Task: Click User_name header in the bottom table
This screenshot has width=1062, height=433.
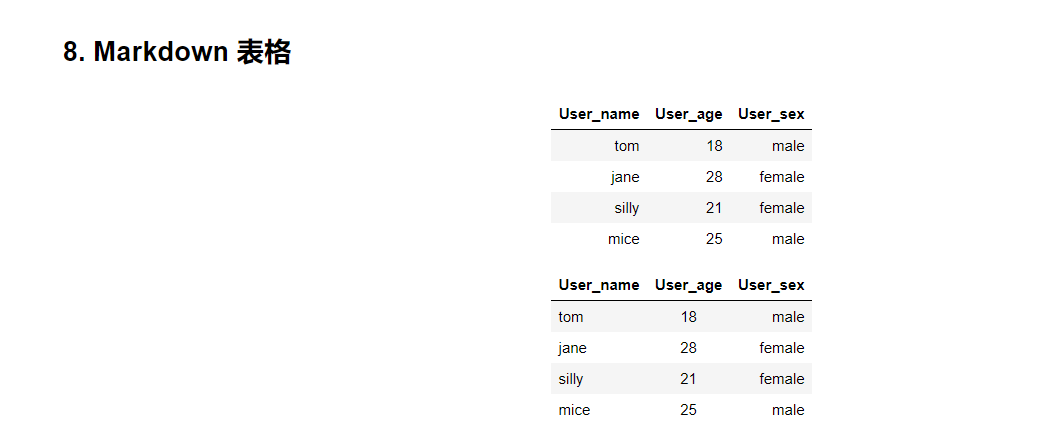Action: (598, 285)
